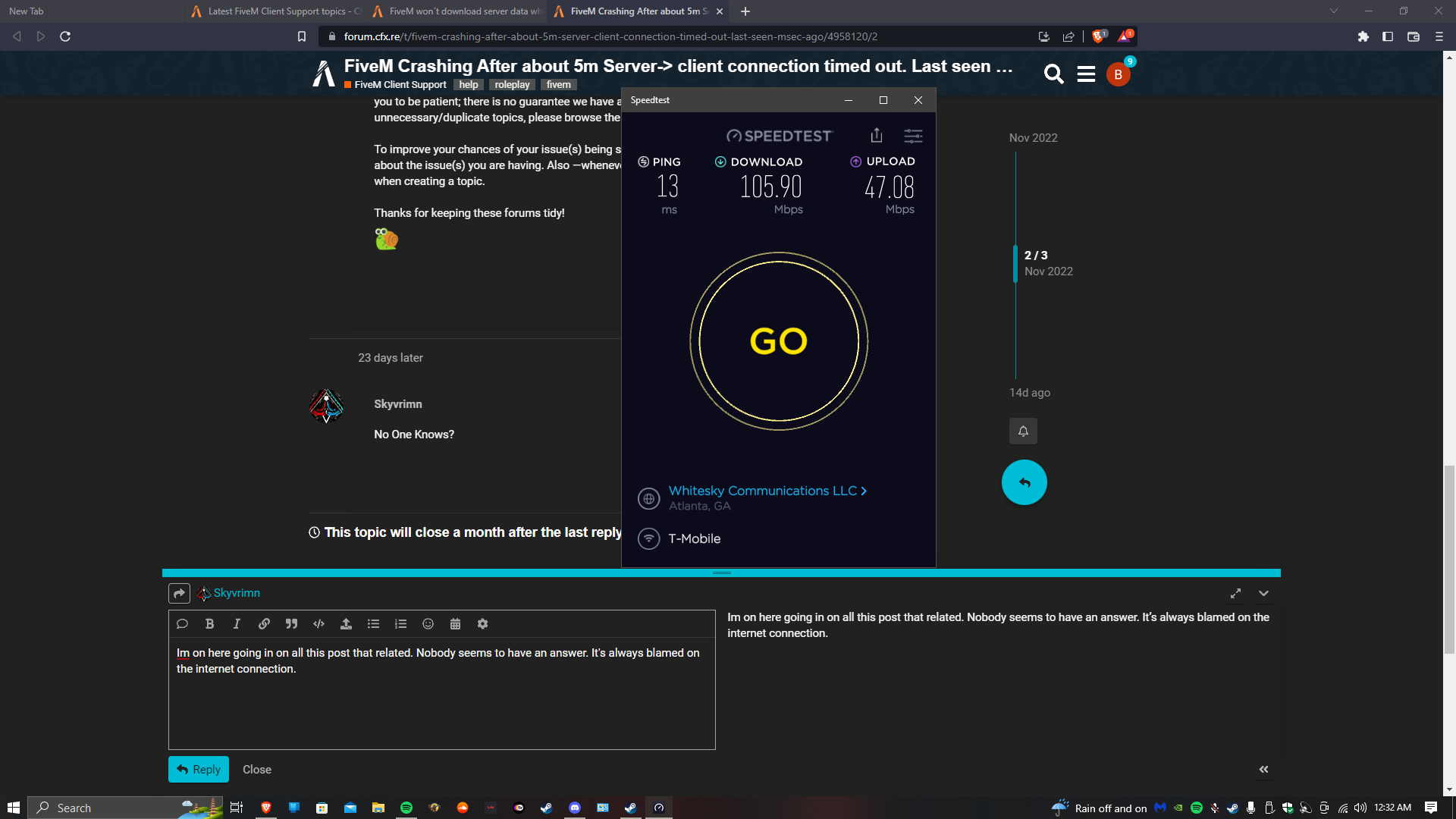Hide the preview pane with double chevron
Image resolution: width=1456 pixels, height=819 pixels.
(1263, 769)
